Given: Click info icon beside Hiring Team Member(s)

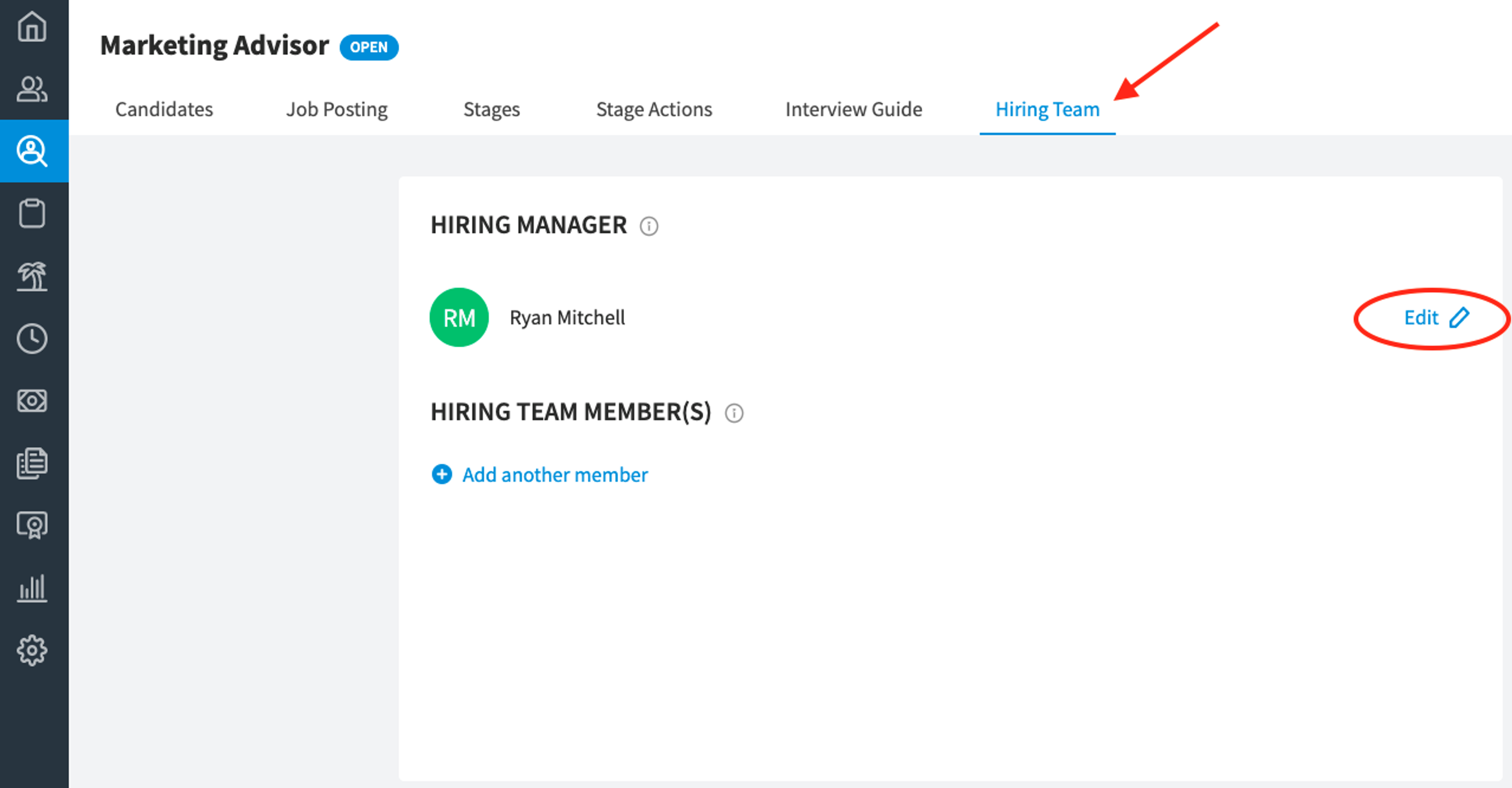Looking at the screenshot, I should point(734,413).
